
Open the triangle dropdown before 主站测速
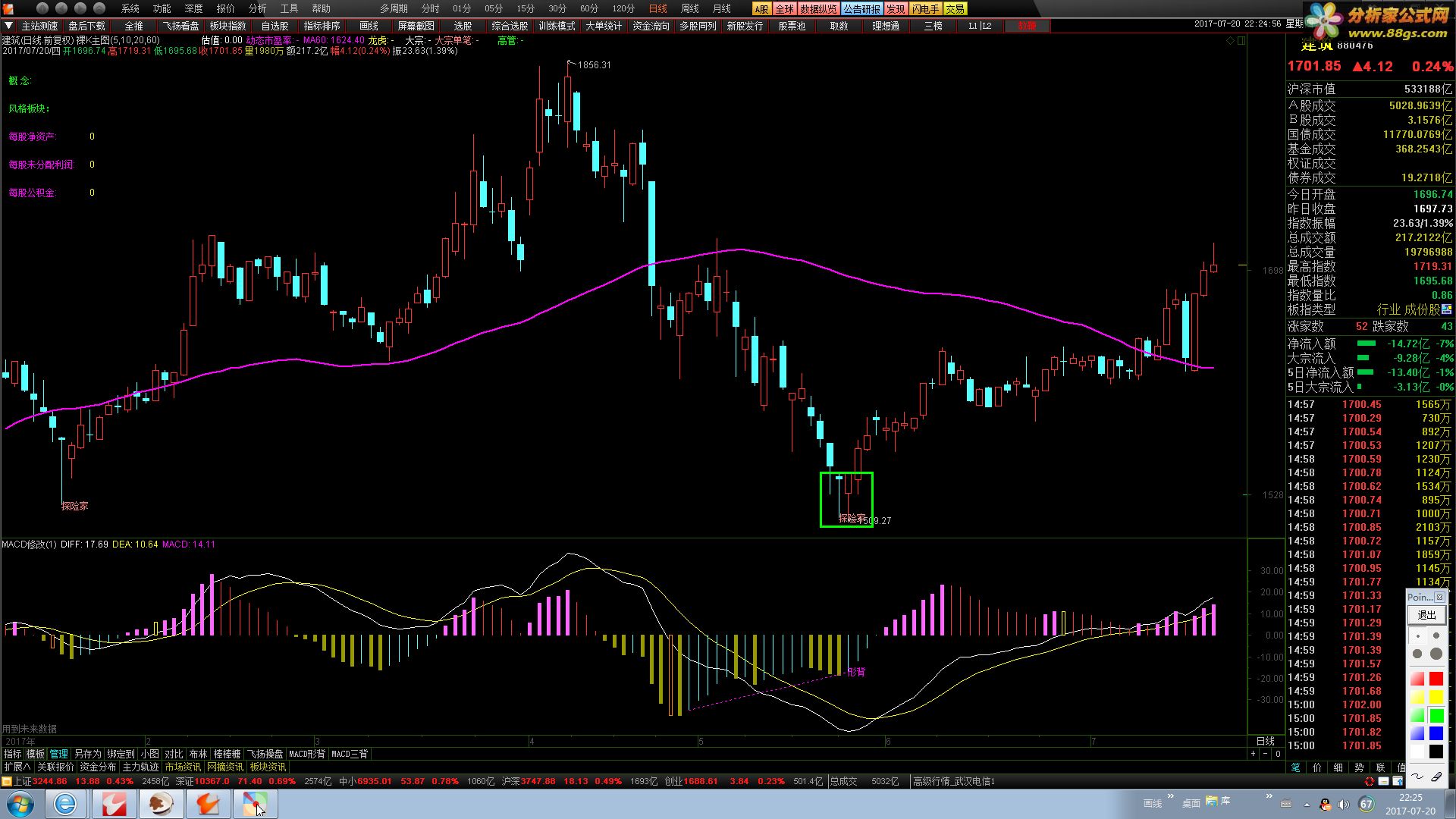(8, 26)
